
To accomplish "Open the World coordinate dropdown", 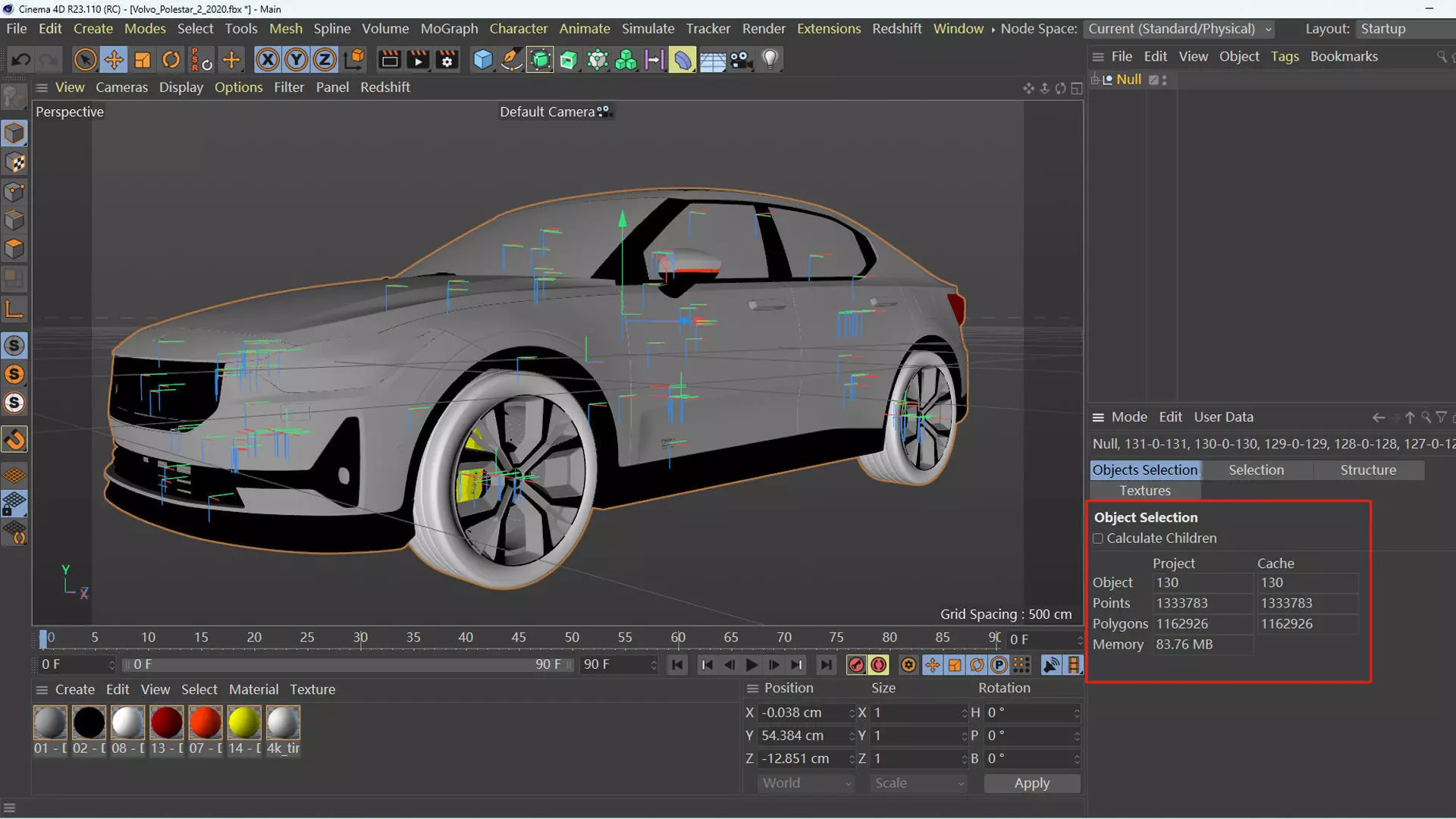I will 806,783.
